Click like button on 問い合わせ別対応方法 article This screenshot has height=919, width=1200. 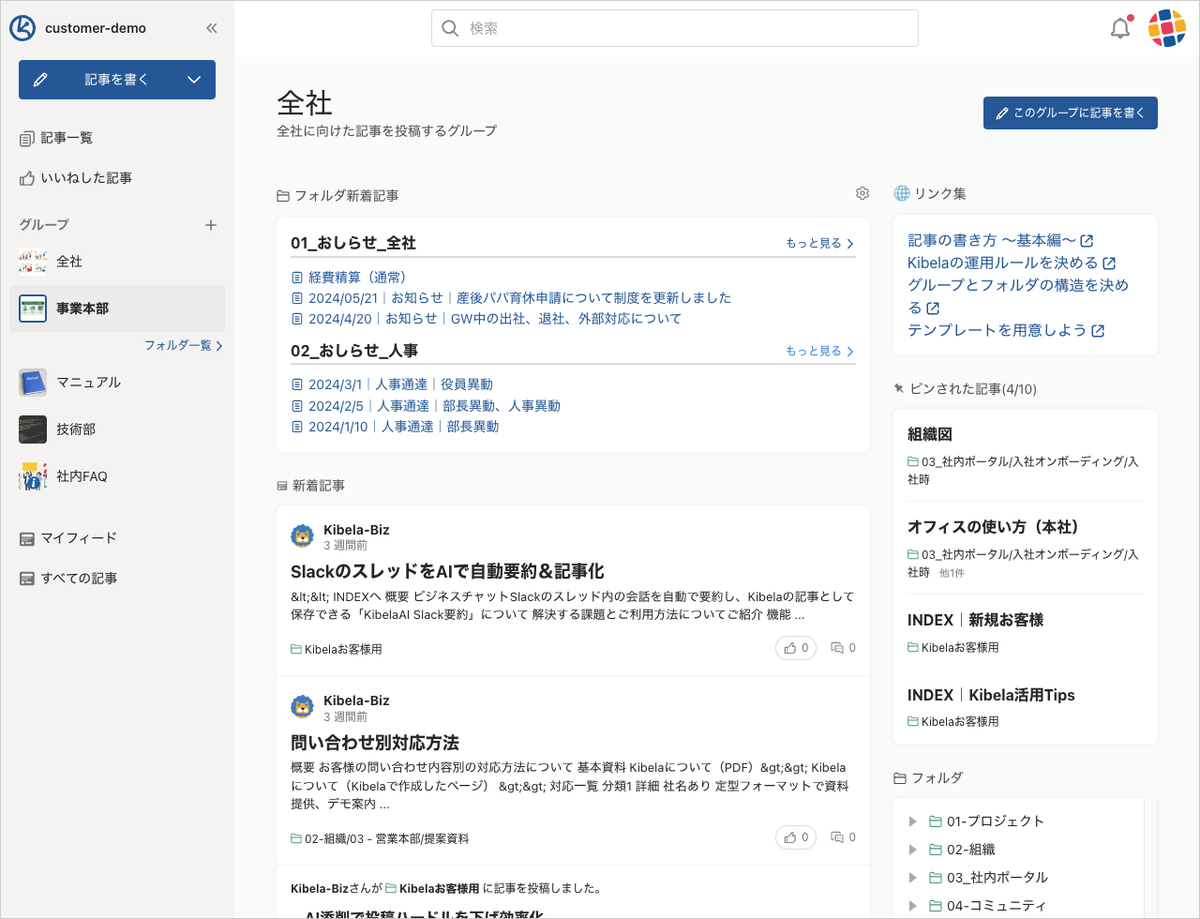[796, 838]
